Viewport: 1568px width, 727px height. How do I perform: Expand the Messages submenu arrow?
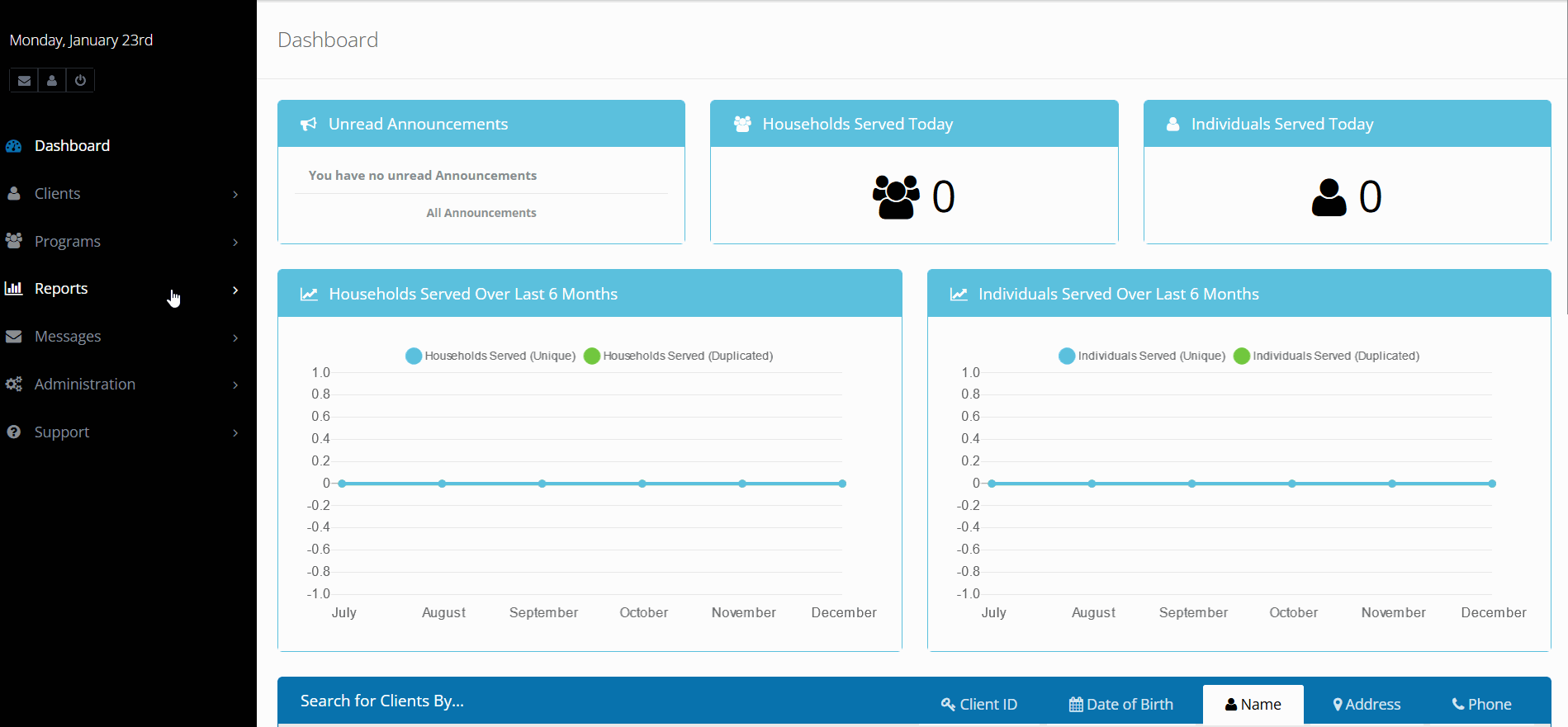[235, 338]
